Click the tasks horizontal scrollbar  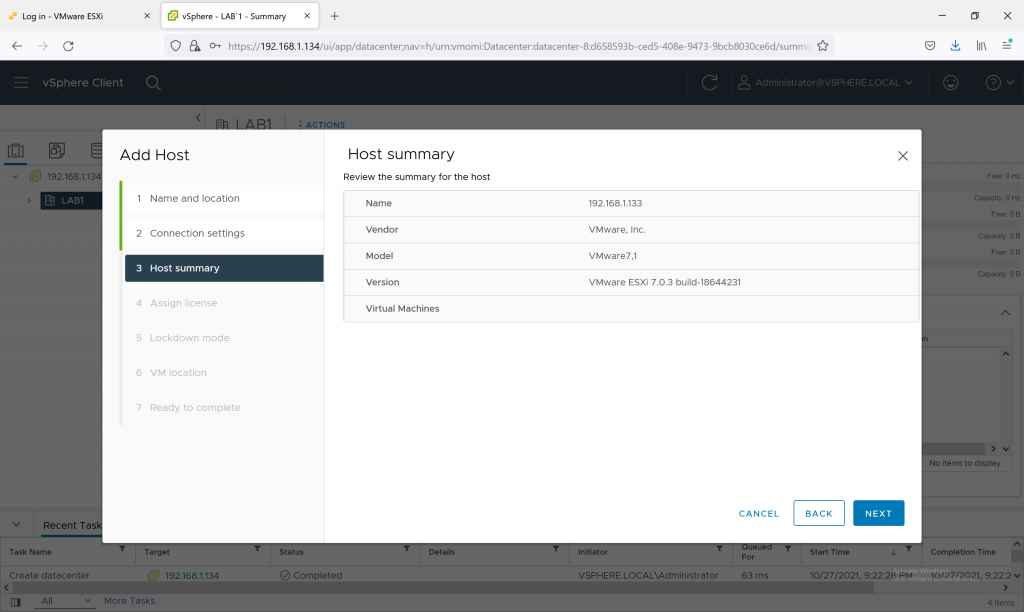[443, 588]
